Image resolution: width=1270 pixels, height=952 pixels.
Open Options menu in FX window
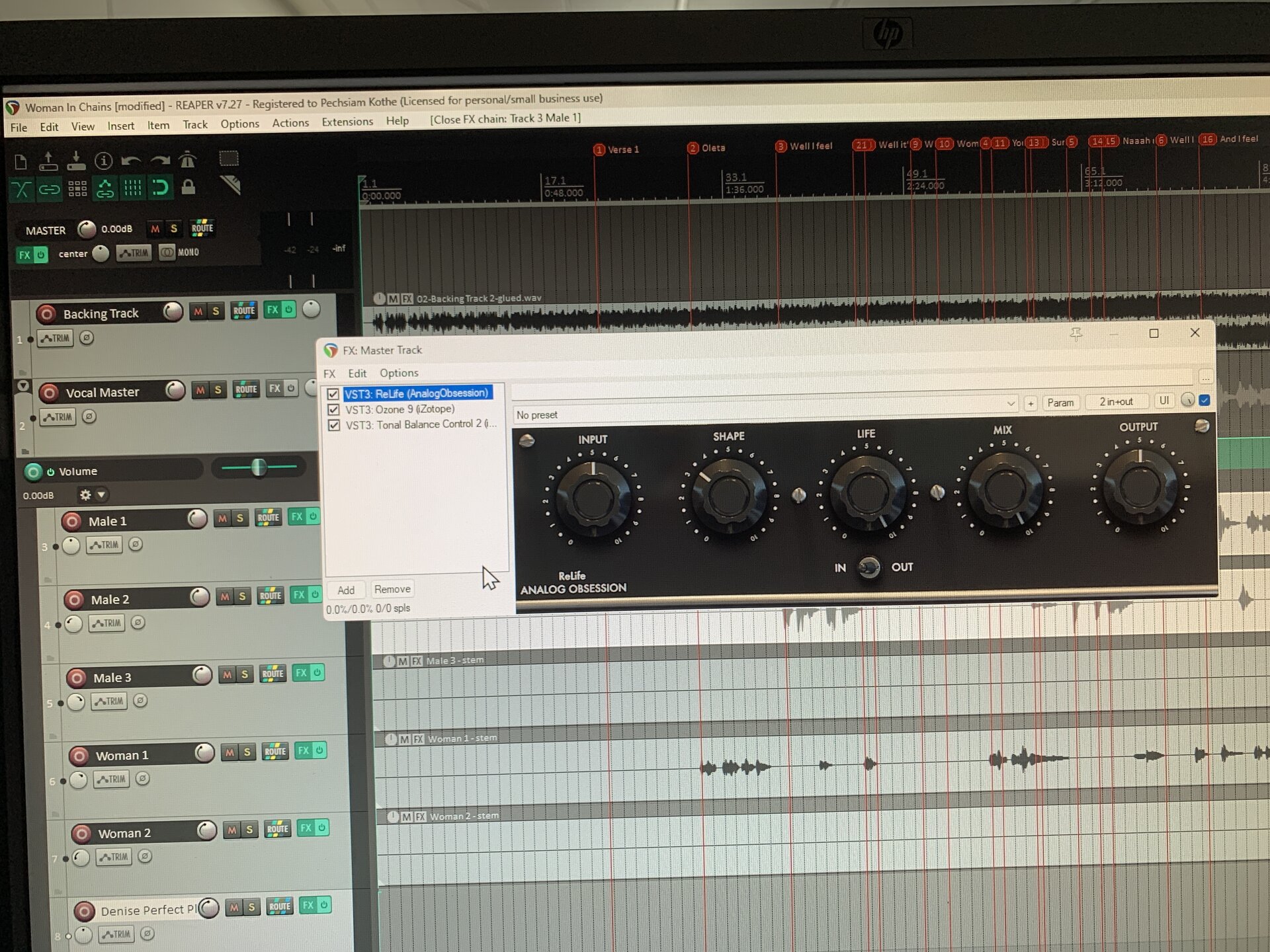[399, 373]
